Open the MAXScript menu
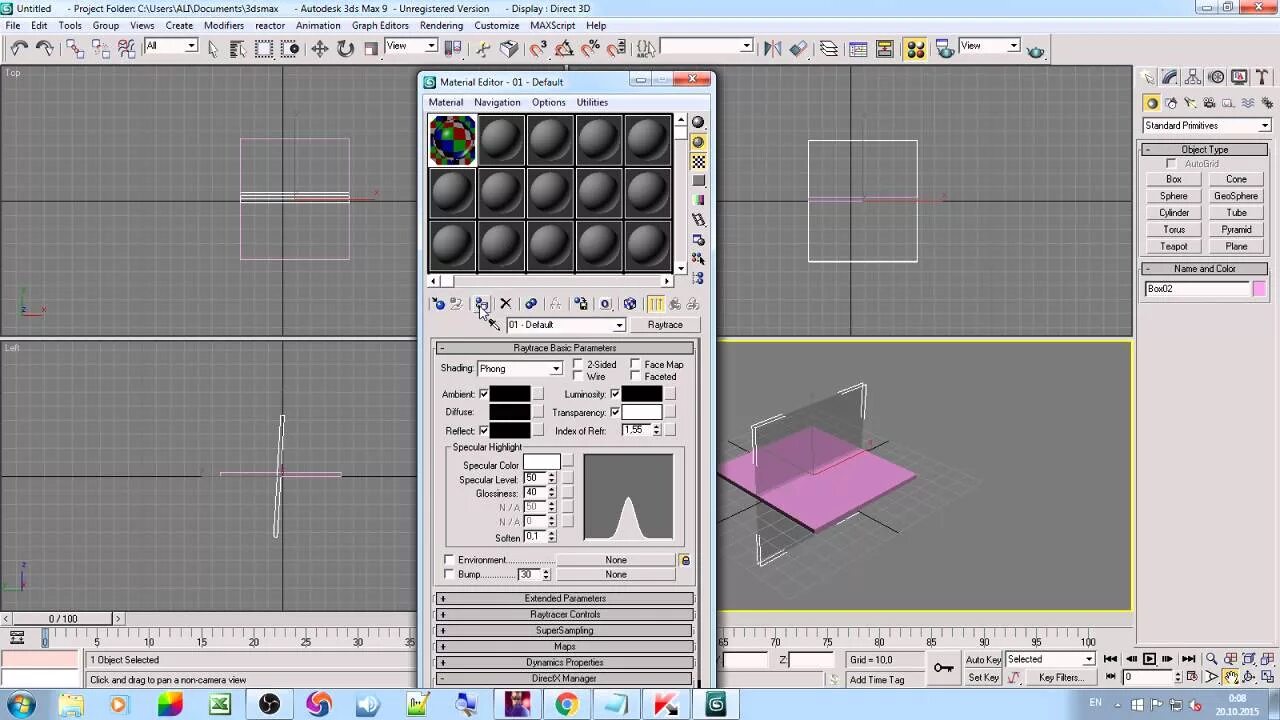Image resolution: width=1280 pixels, height=720 pixels. point(552,25)
